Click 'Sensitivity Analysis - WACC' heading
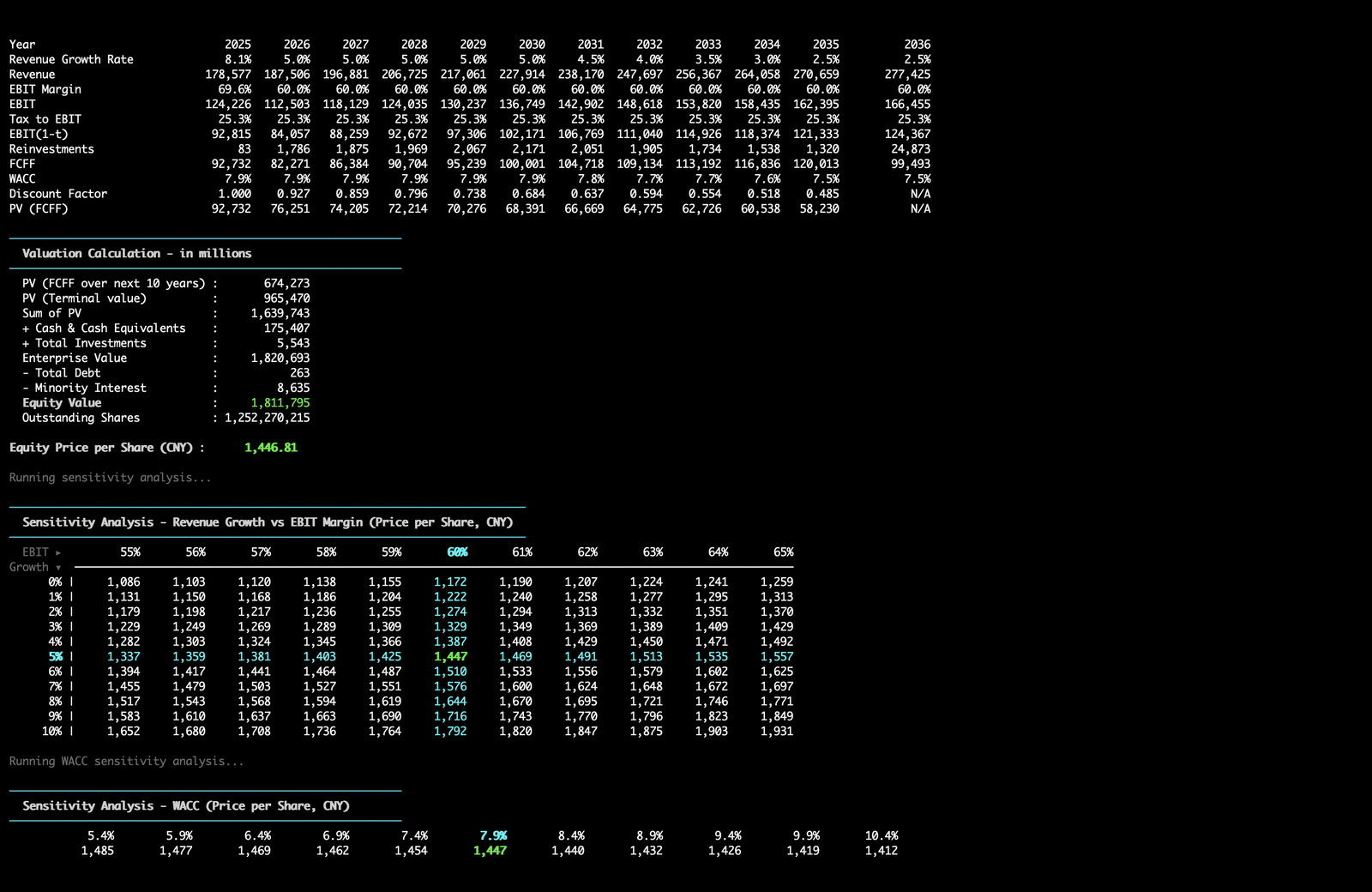Viewport: 1372px width, 892px height. point(186,805)
